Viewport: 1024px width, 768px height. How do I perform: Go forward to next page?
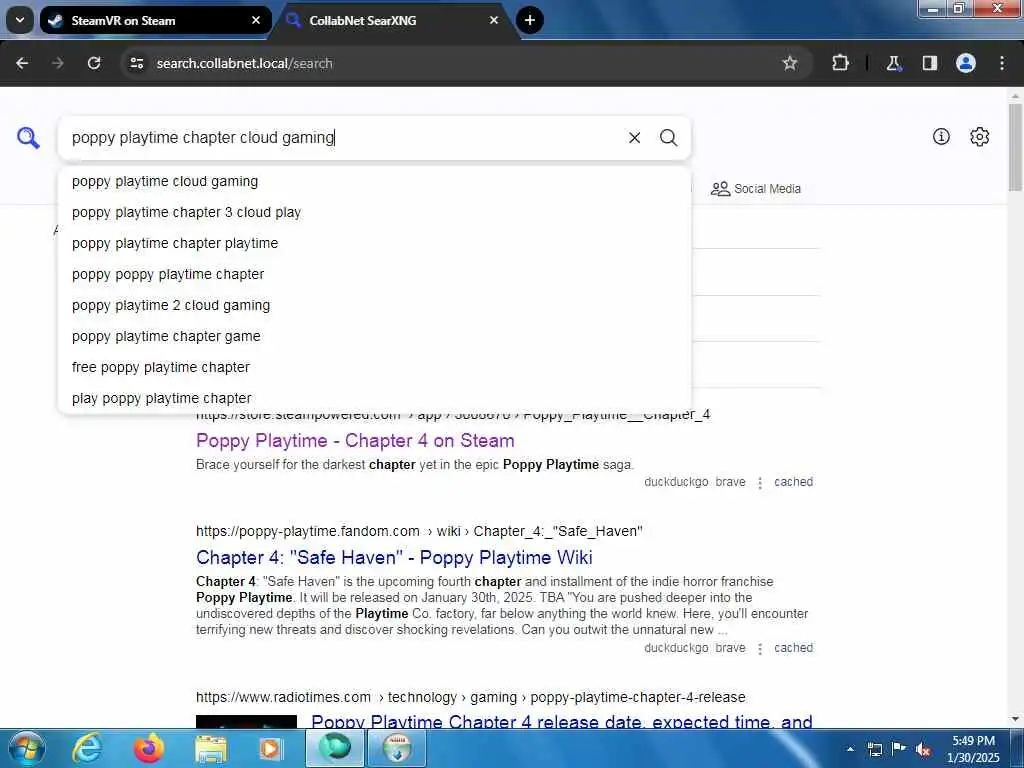58,63
